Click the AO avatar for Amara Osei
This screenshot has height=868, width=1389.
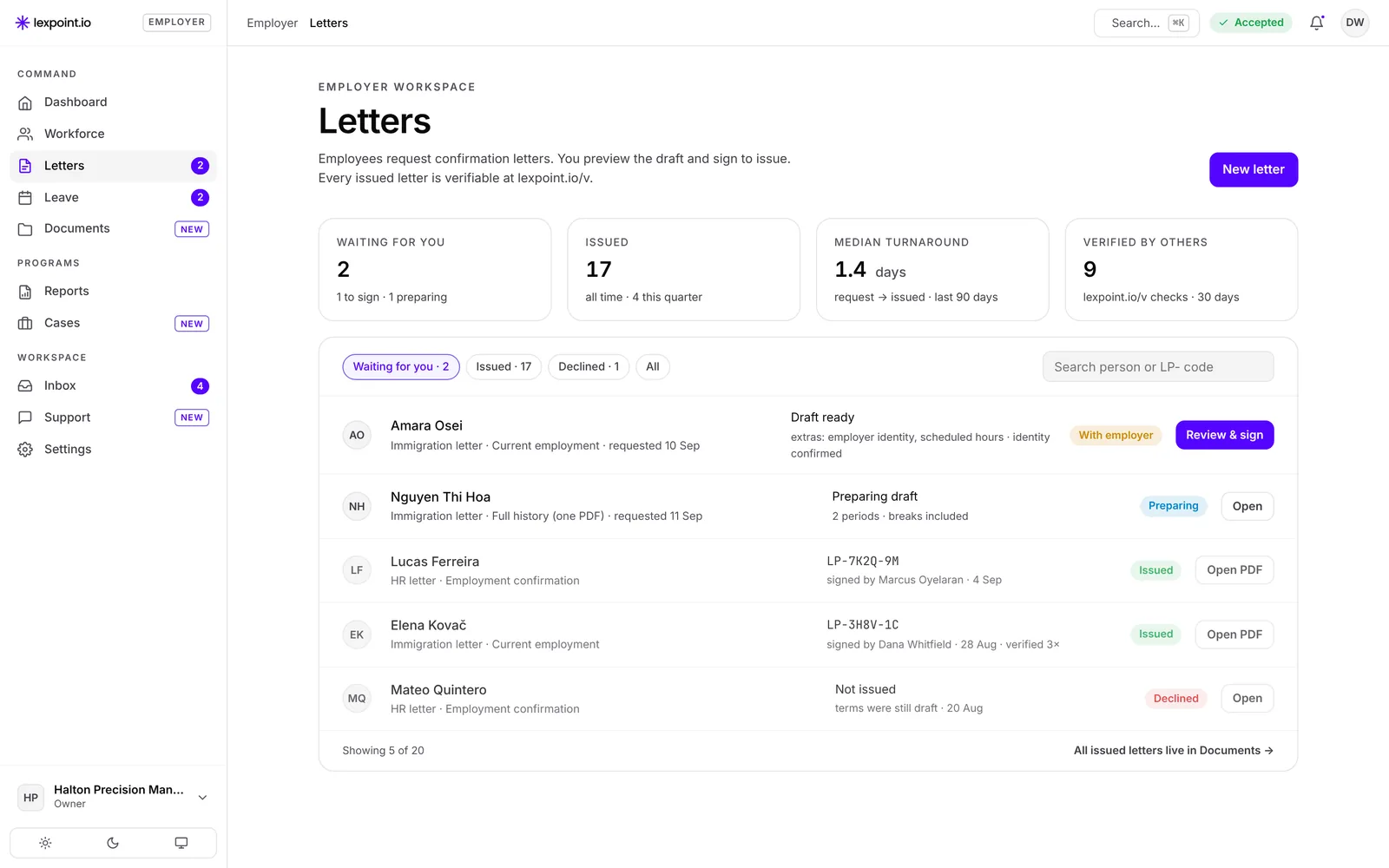[357, 435]
